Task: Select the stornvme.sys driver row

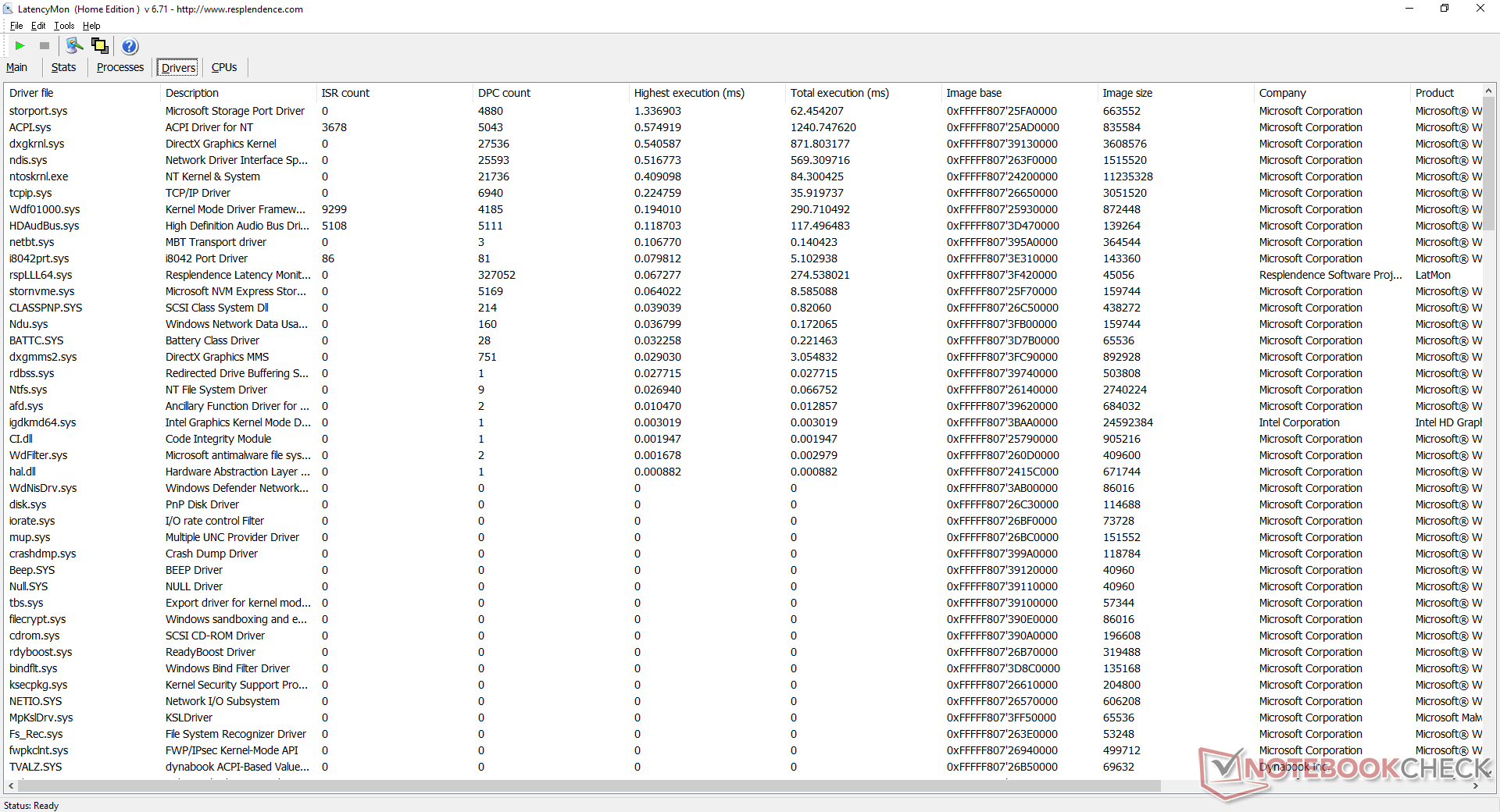Action: point(744,291)
